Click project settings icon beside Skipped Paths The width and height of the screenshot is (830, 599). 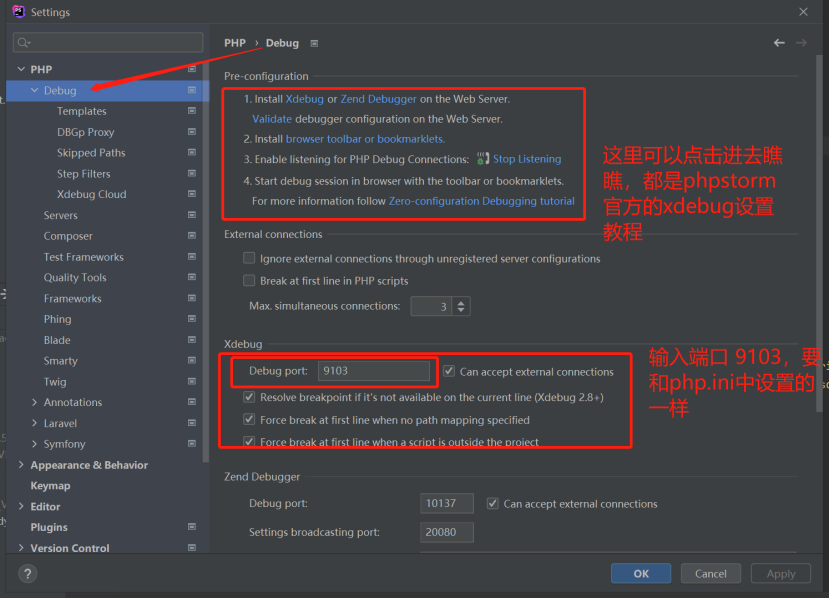[192, 152]
